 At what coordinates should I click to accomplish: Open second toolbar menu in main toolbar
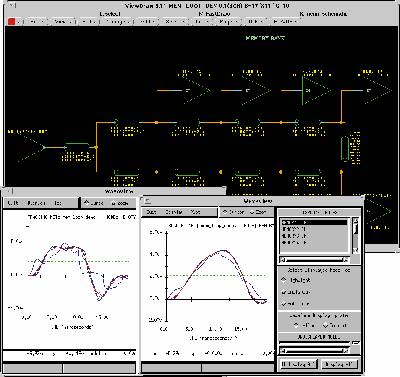(x=63, y=21)
